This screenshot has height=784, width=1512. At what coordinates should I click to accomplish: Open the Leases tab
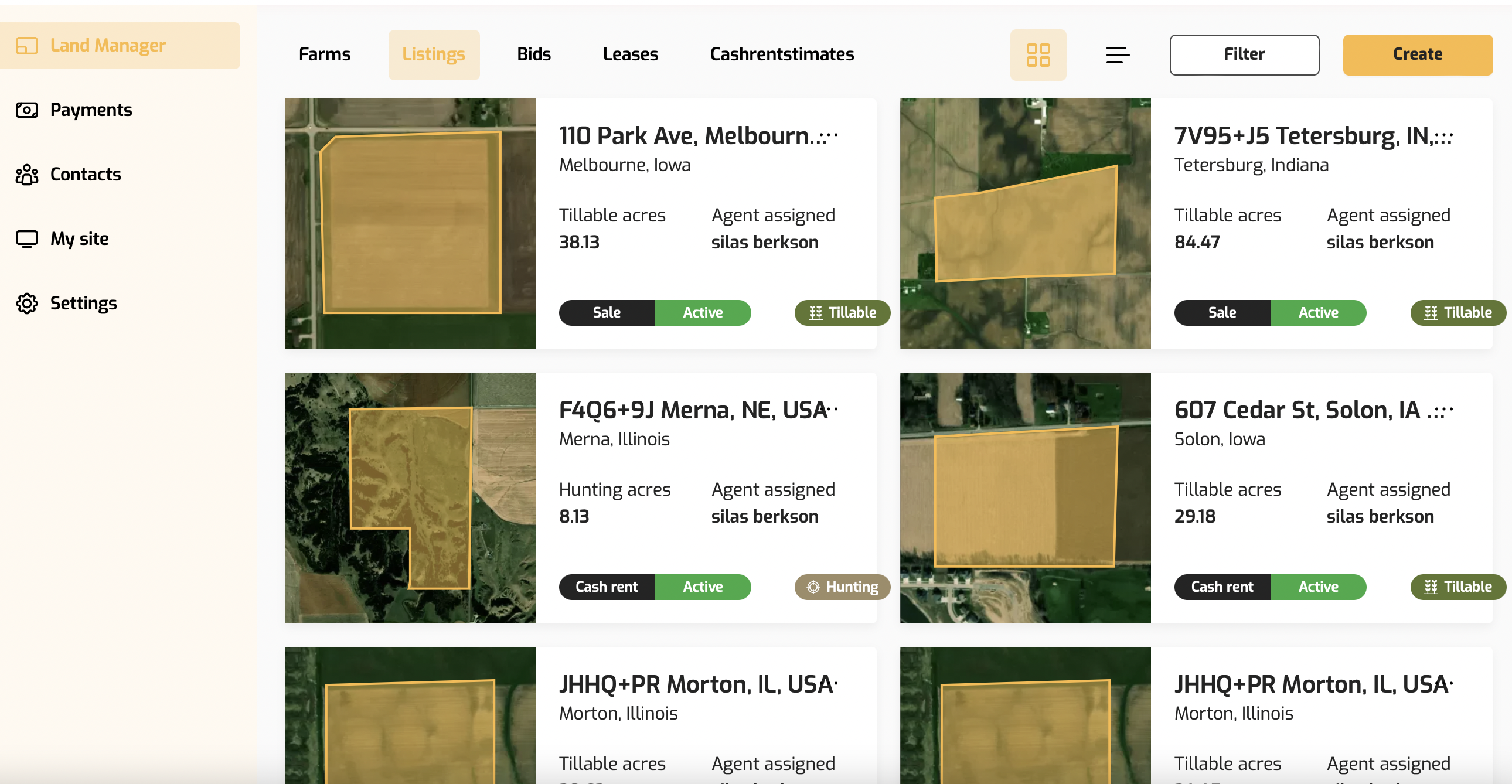coord(630,54)
